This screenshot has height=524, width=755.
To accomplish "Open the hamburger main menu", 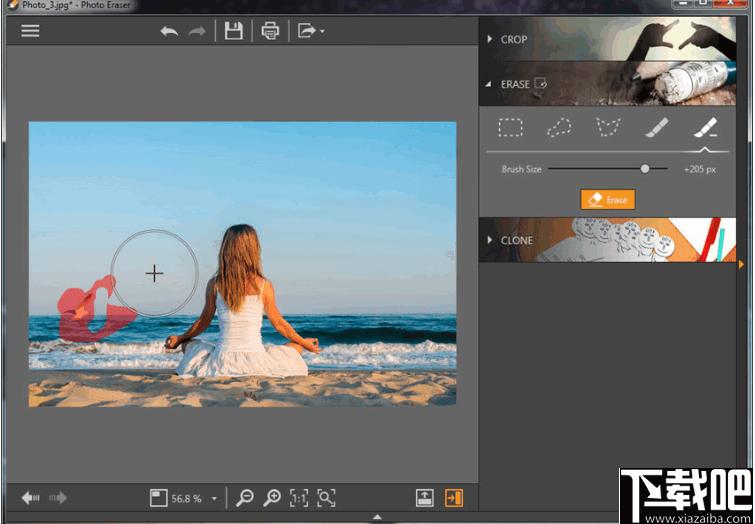I will (30, 31).
